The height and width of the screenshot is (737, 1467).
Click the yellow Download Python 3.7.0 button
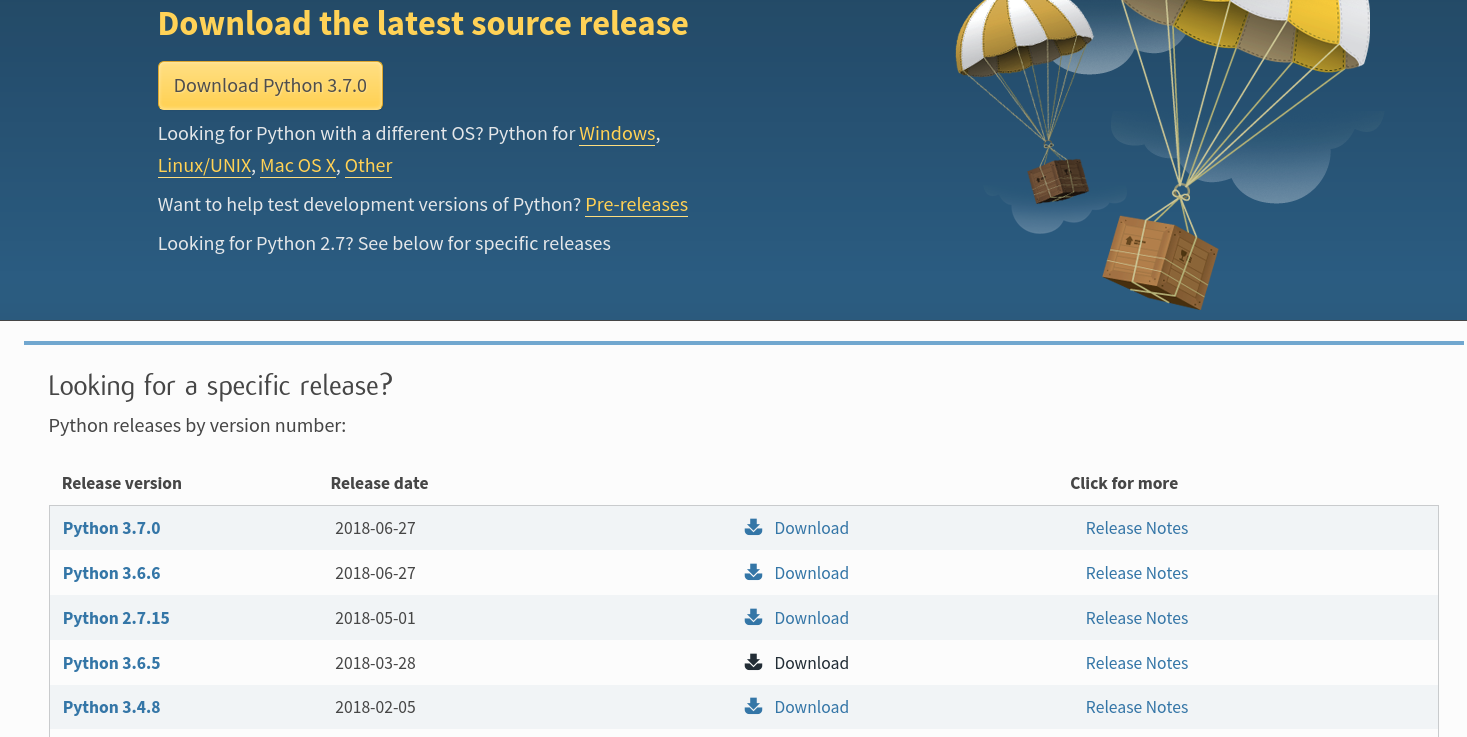270,86
